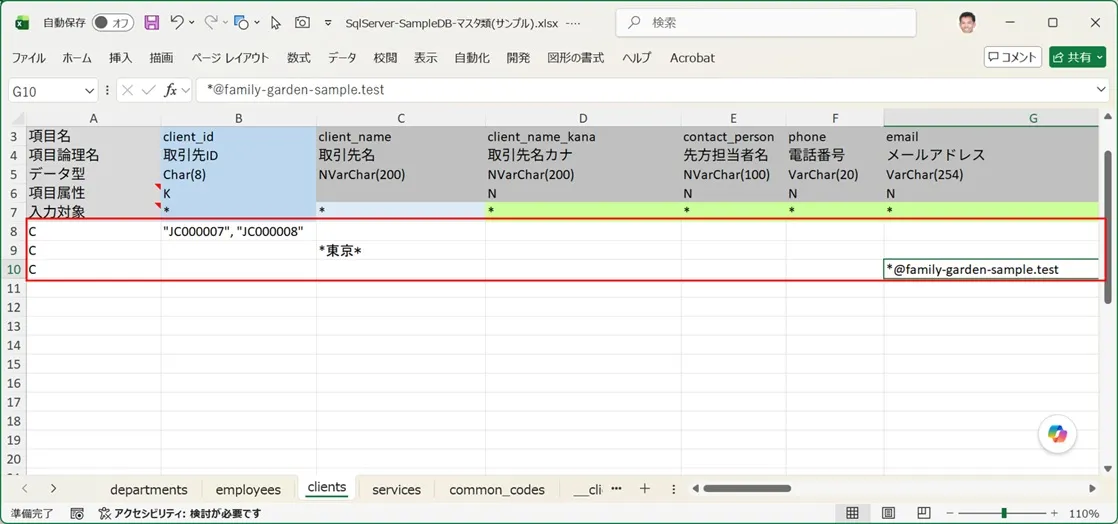Click the formula bar enter checkmark icon

coord(149,91)
